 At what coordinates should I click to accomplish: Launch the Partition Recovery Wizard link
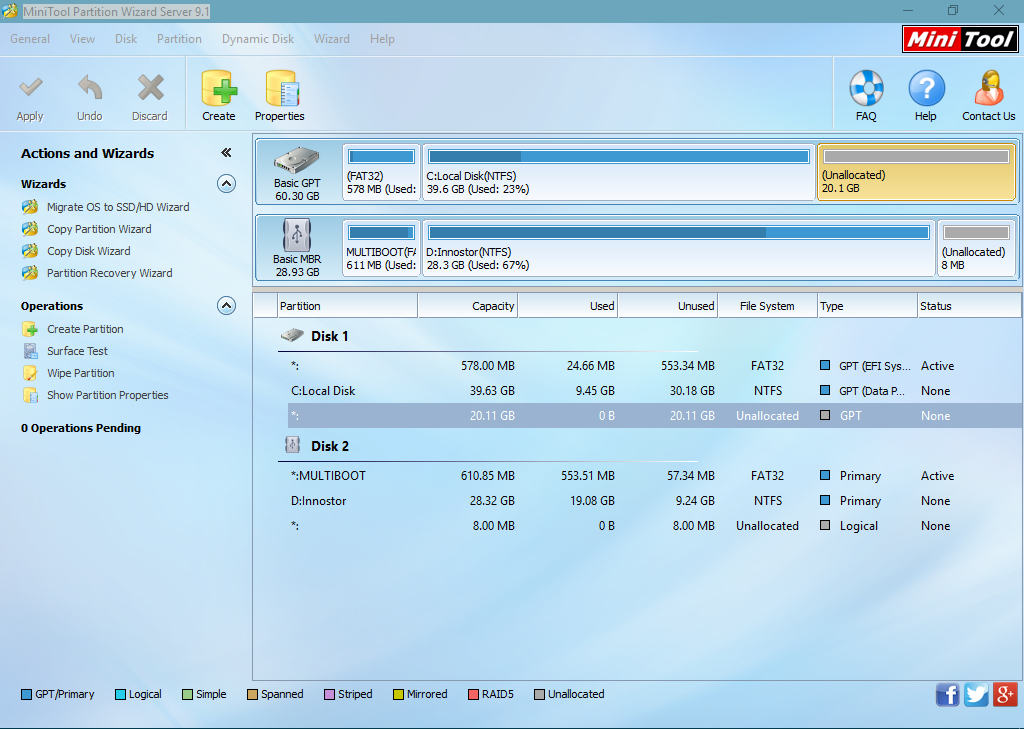(110, 273)
